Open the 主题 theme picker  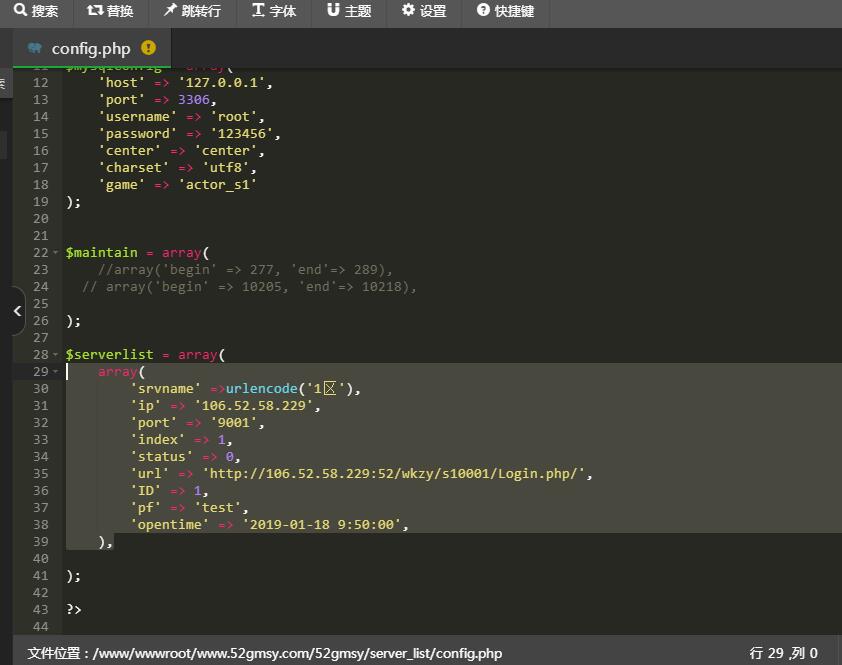click(x=349, y=11)
